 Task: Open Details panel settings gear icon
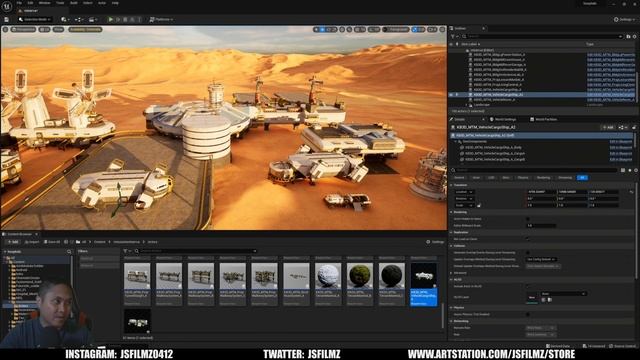(x=636, y=170)
